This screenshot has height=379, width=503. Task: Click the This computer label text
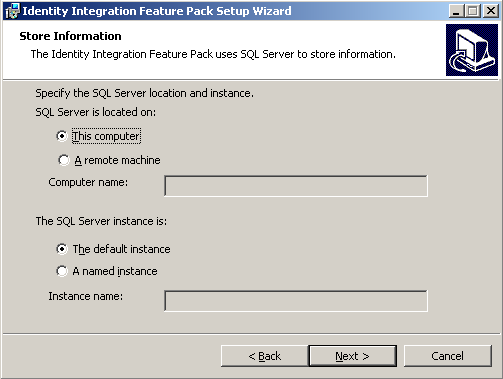(106, 136)
